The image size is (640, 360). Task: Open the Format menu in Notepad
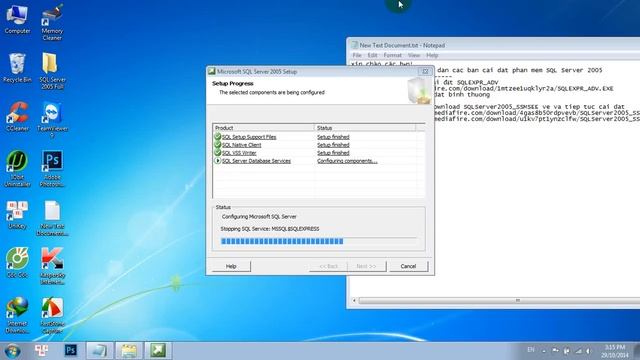(393, 55)
